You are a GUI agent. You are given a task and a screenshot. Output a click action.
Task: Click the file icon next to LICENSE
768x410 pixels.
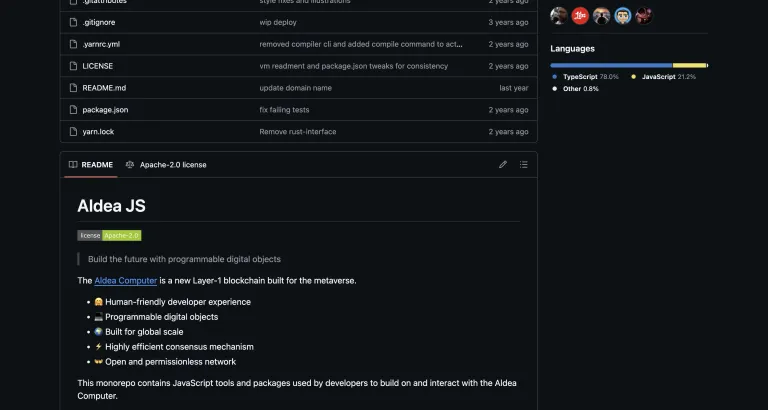click(x=73, y=66)
